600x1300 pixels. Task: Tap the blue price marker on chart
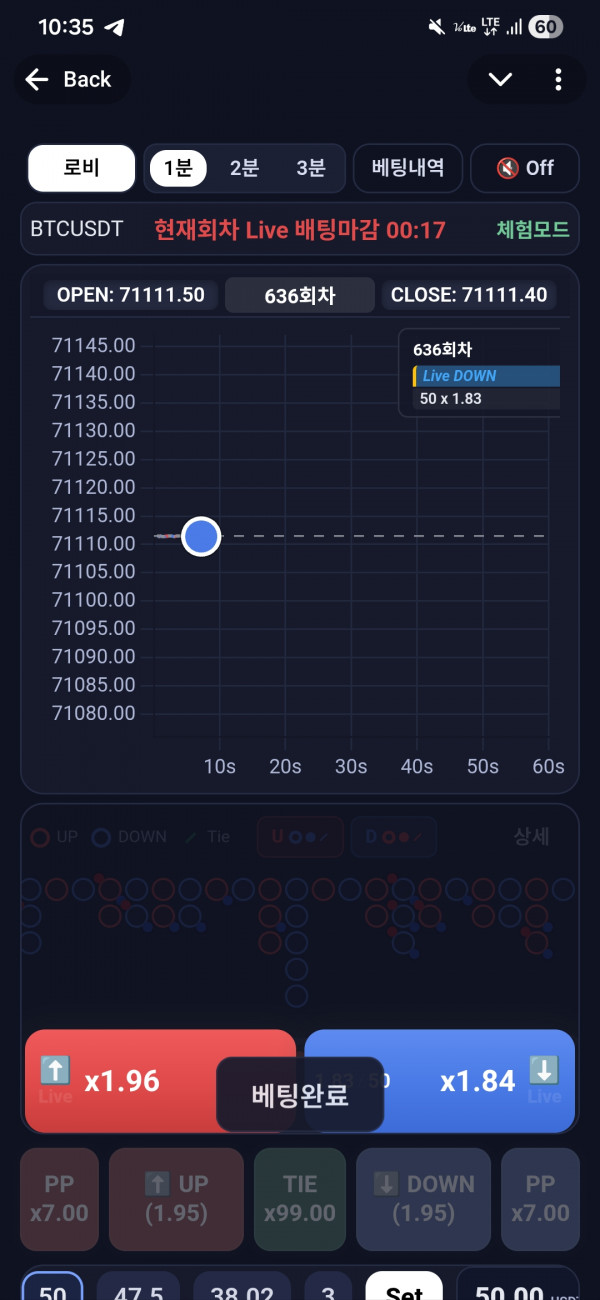(201, 537)
